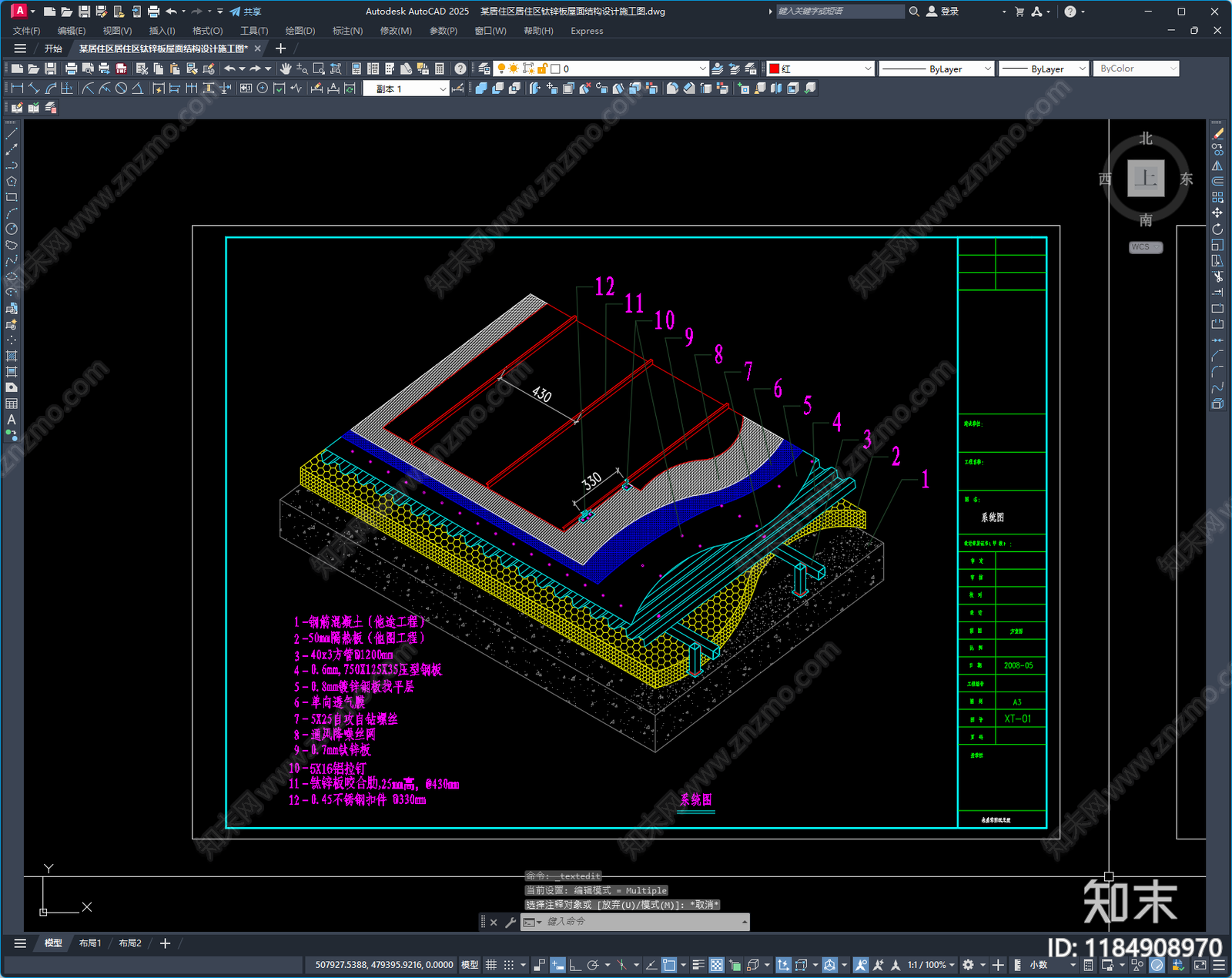Click the Linear dimension tool icon
The image size is (1232, 978).
[17, 89]
